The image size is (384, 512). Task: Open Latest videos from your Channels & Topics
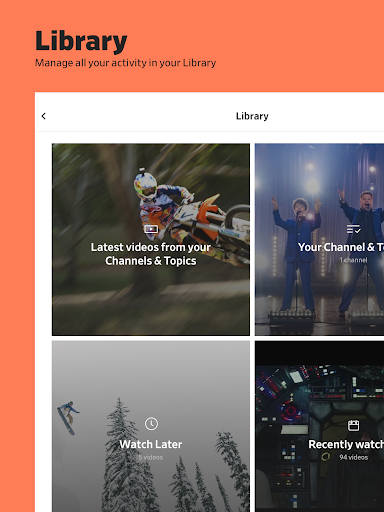pos(151,254)
